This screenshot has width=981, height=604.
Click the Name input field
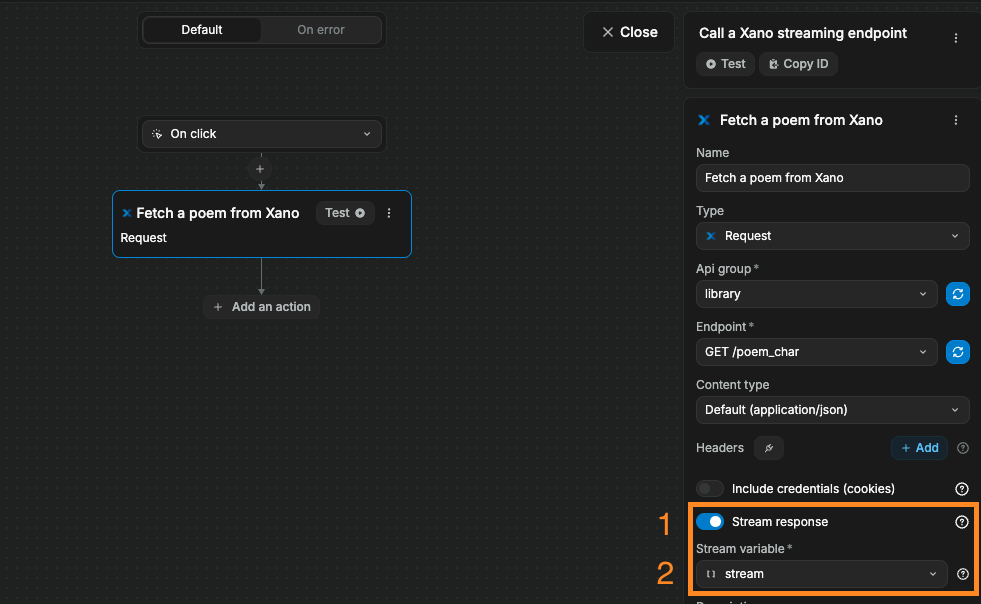coord(832,178)
